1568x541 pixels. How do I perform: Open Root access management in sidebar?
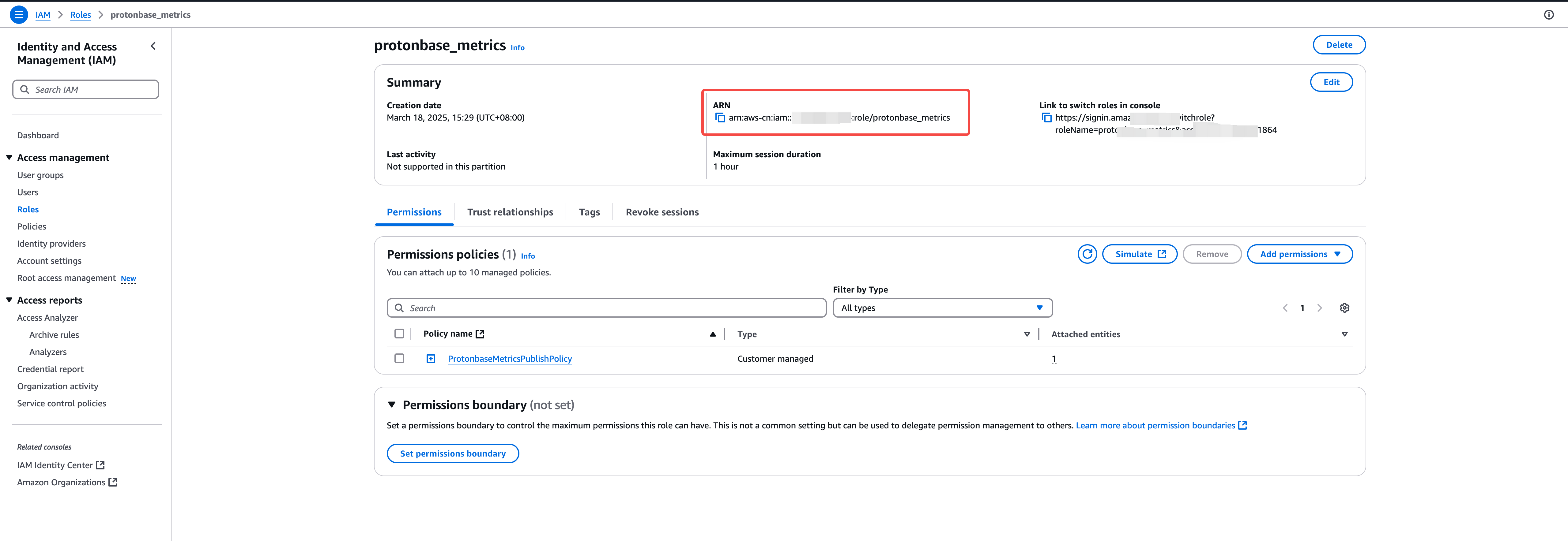pos(66,278)
